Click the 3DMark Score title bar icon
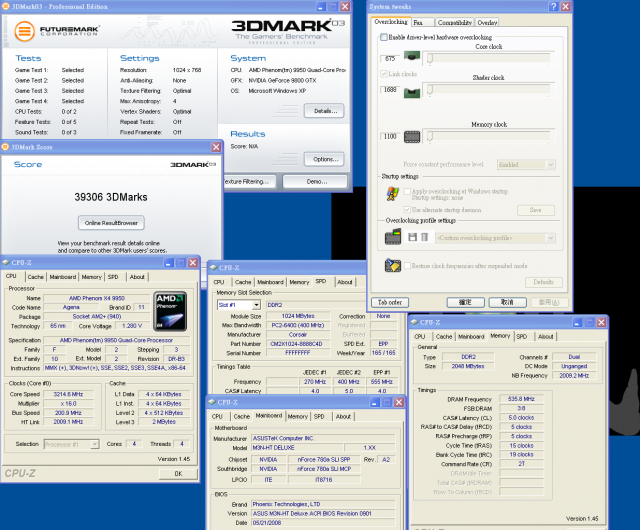Viewport: 640px width, 530px height. [6, 147]
